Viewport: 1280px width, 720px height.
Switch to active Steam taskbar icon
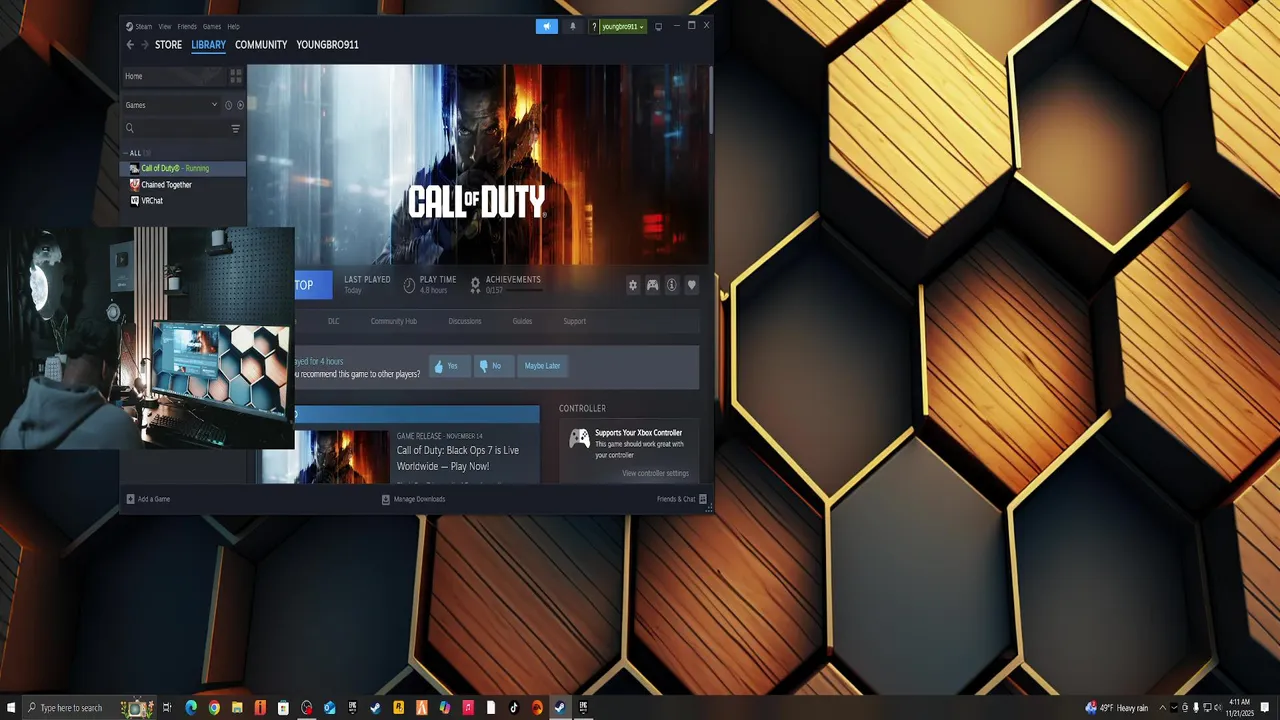(560, 708)
